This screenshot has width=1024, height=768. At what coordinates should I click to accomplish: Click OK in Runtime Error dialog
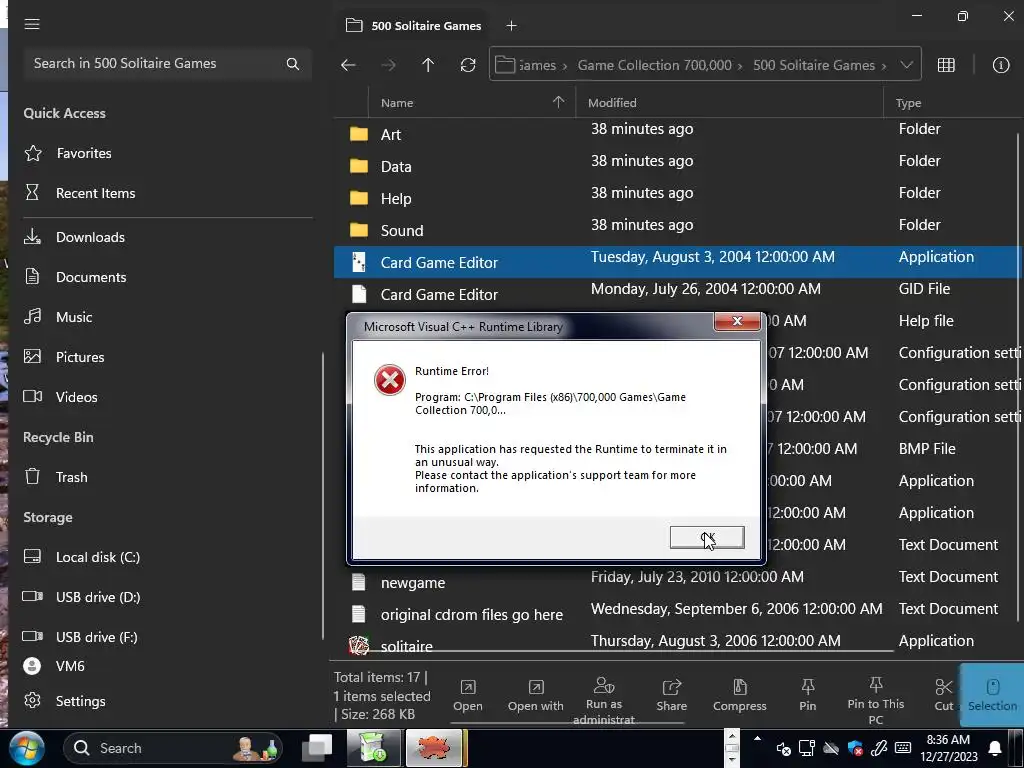click(x=707, y=537)
